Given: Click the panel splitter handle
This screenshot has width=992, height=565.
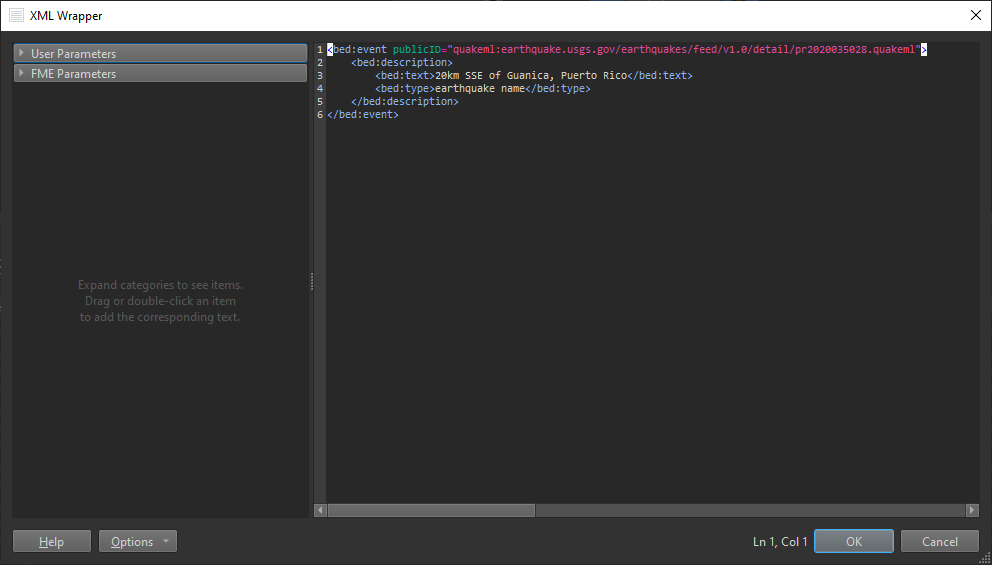Looking at the screenshot, I should pyautogui.click(x=311, y=282).
